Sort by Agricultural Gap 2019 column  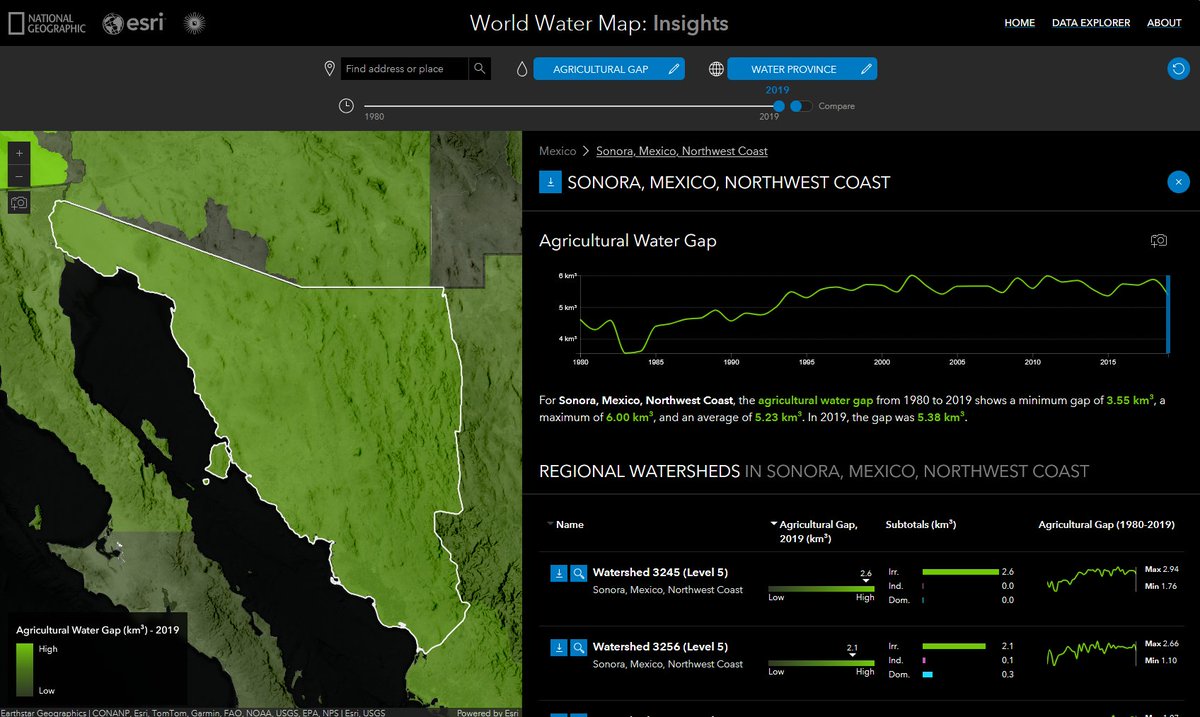(814, 531)
